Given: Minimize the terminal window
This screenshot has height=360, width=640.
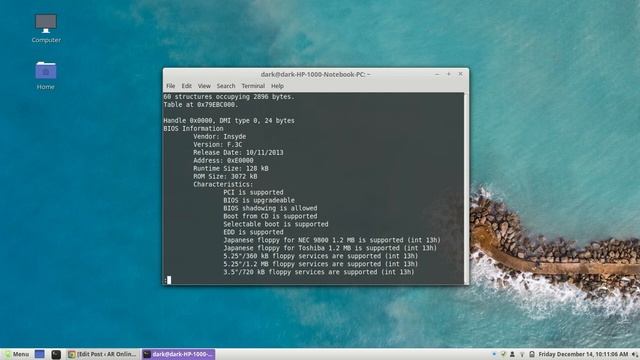Looking at the screenshot, I should tap(437, 74).
